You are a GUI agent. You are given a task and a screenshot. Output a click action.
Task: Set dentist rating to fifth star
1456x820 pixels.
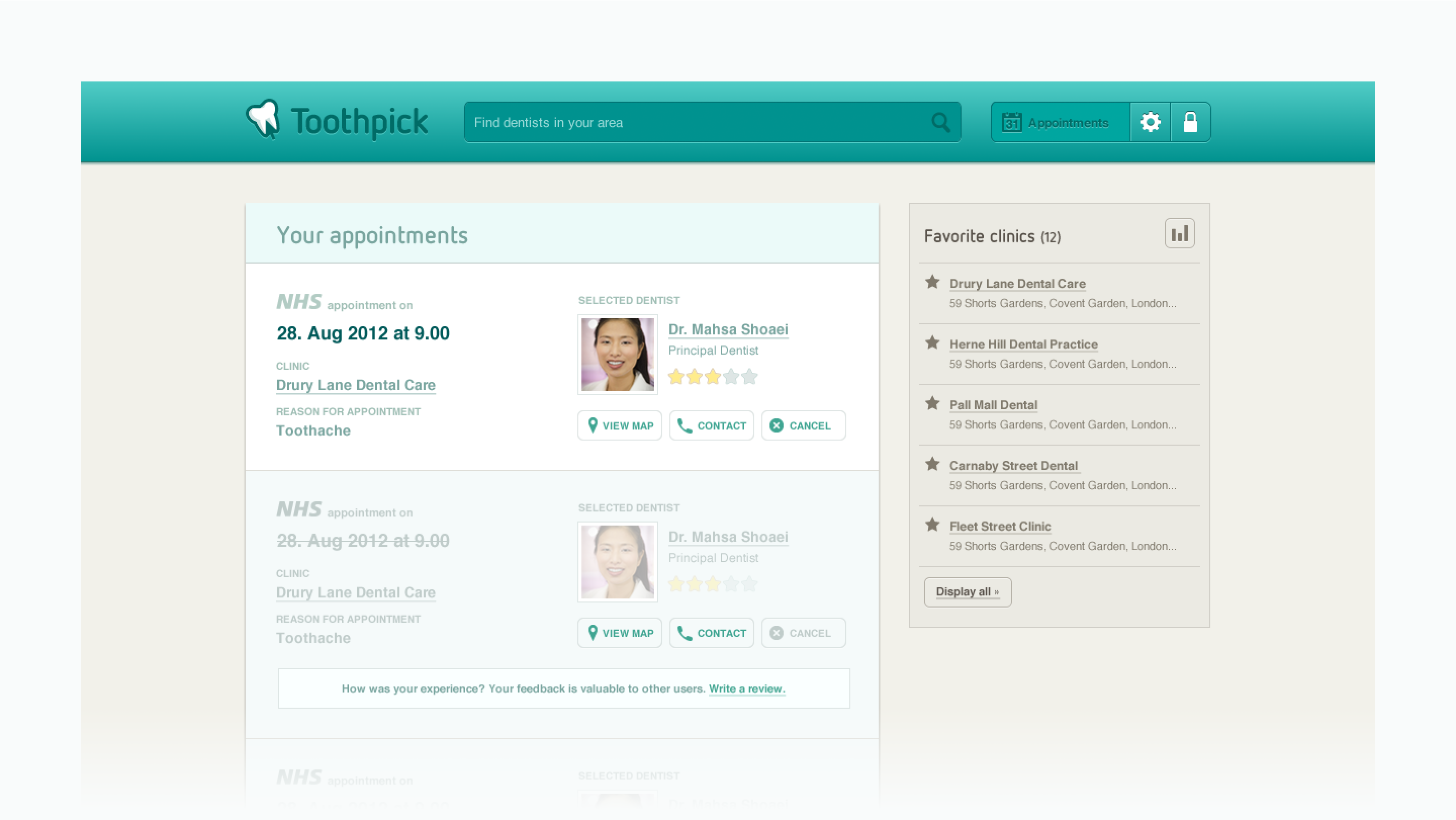[x=749, y=377]
